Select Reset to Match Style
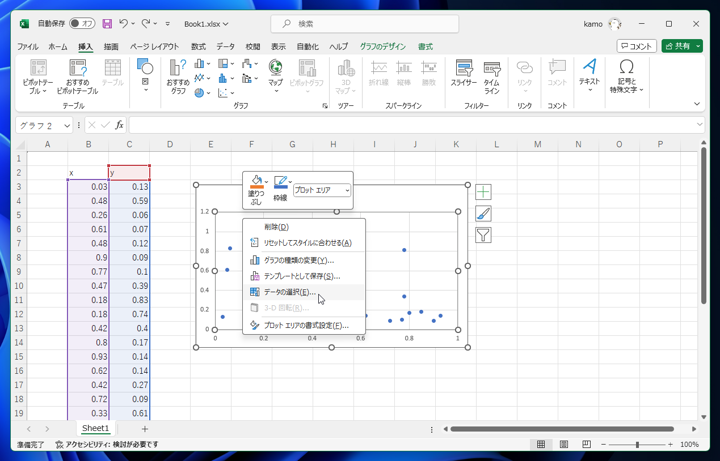The image size is (720, 461). pos(304,243)
